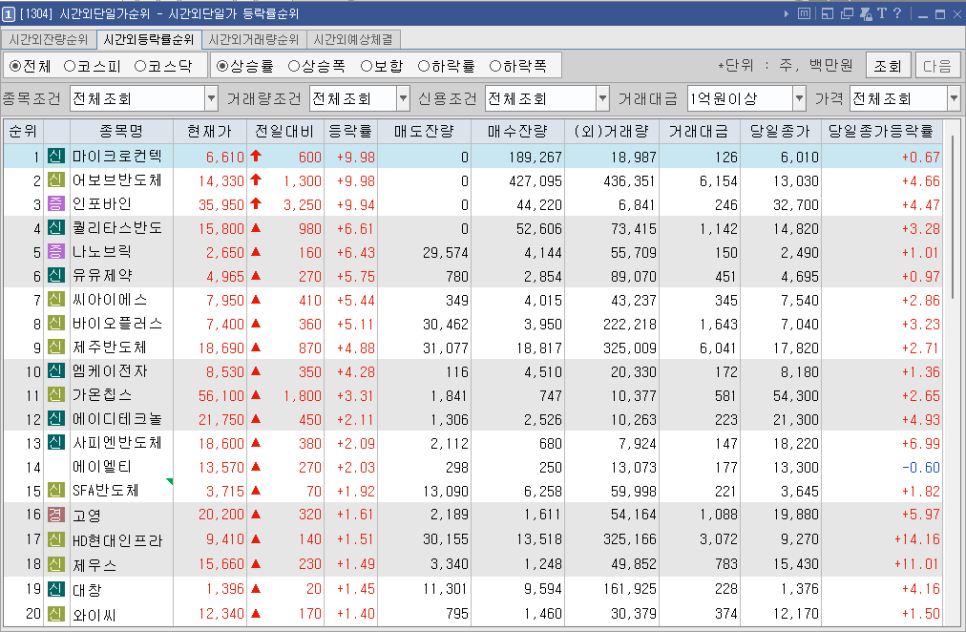The height and width of the screenshot is (632, 966).
Task: Open the 거래대금 dropdown showing 1억원이상
Action: point(799,99)
